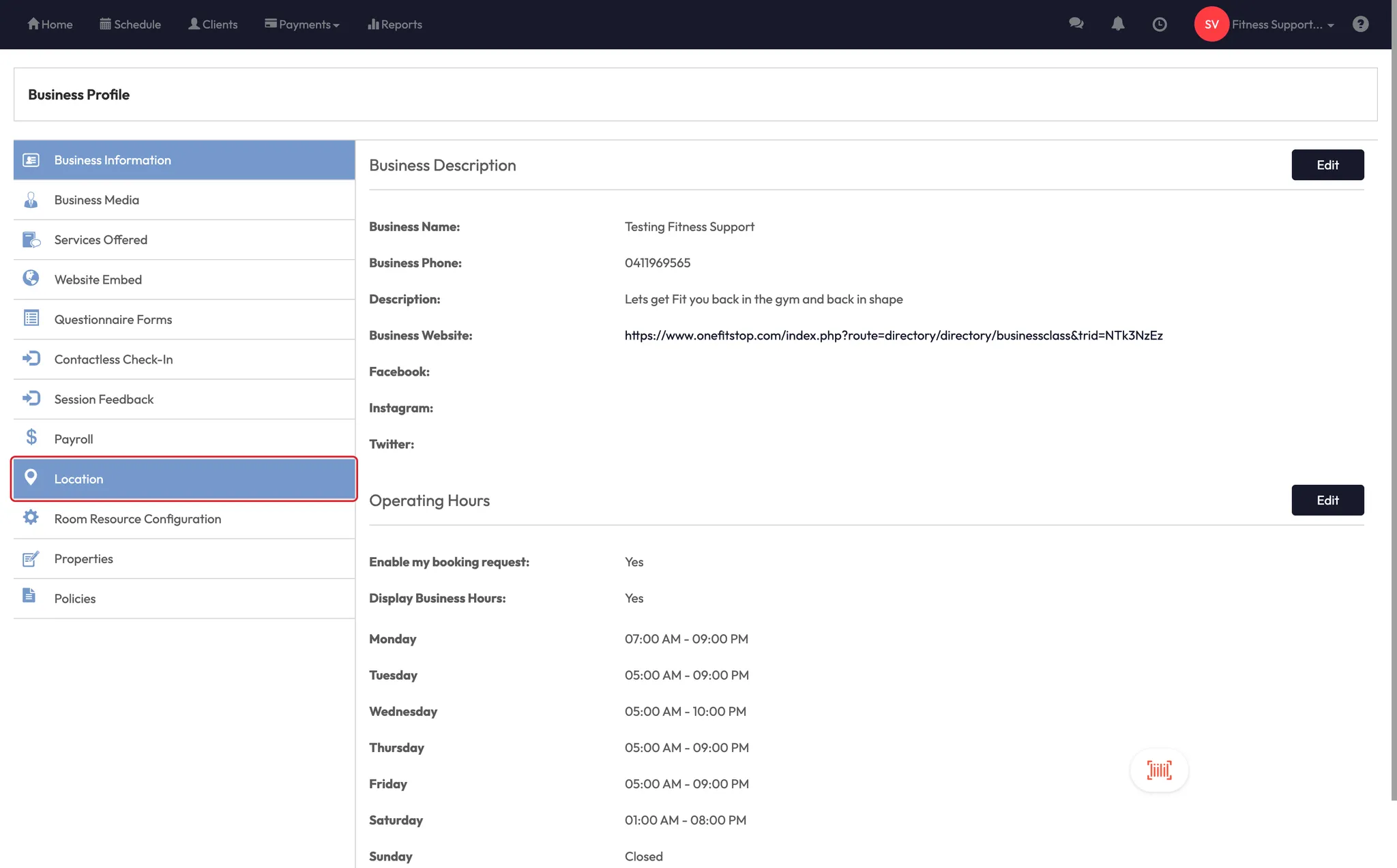This screenshot has height=868, width=1397.
Task: Edit the Business Description section
Action: (x=1327, y=165)
